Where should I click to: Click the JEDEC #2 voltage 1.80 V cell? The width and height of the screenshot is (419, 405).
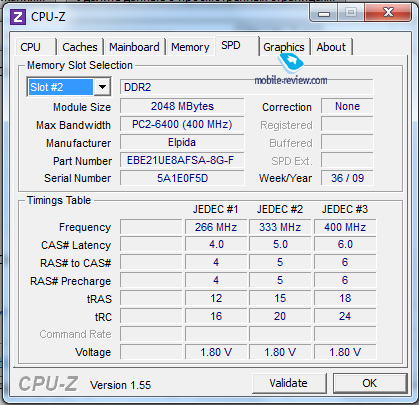coord(280,352)
